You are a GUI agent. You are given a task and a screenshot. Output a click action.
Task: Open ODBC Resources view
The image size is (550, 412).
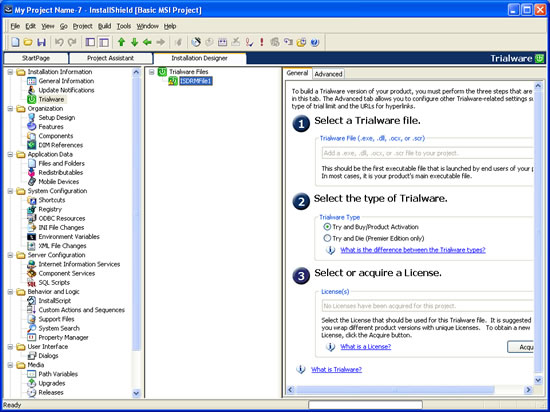pos(62,218)
